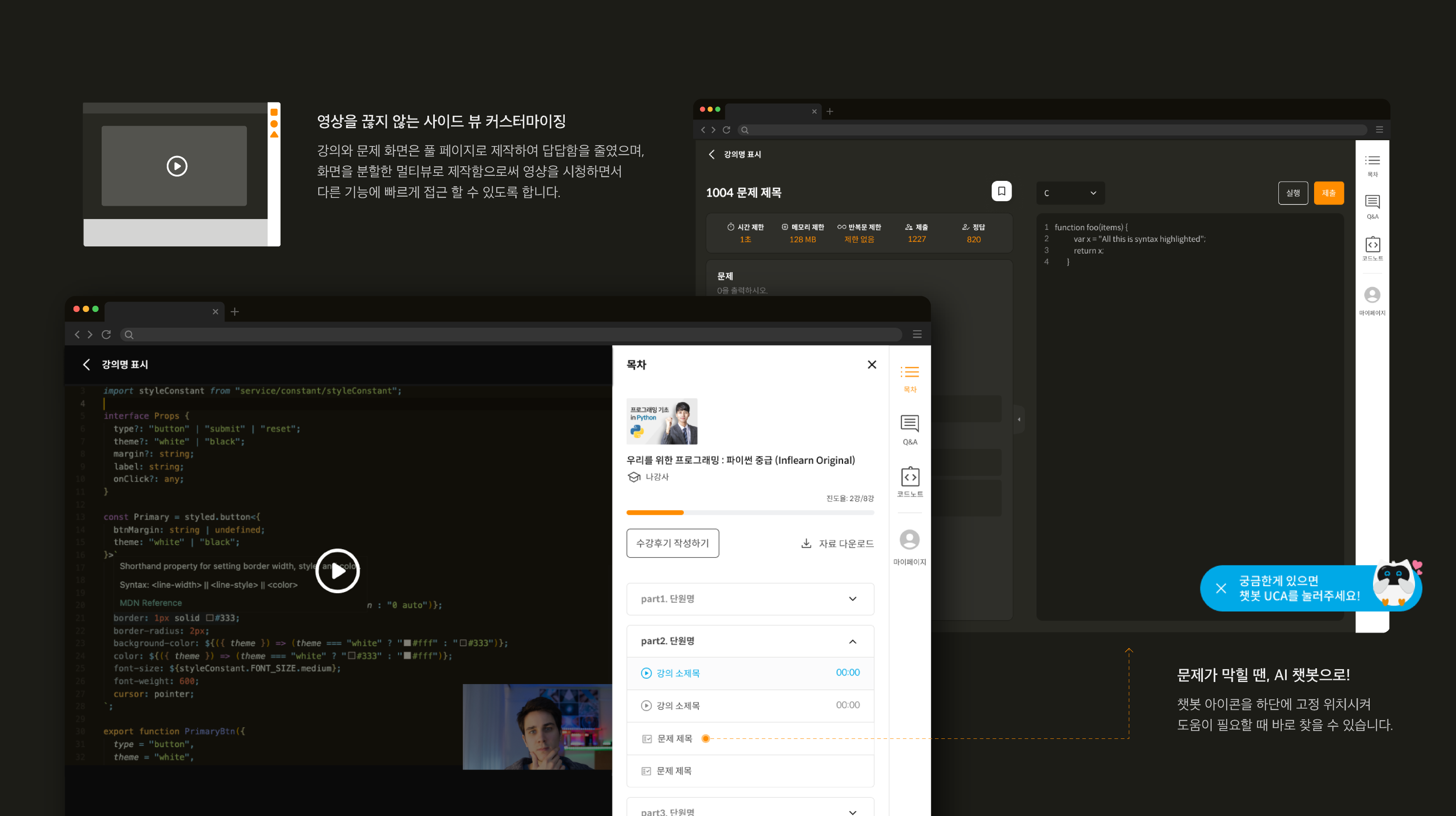This screenshot has height=816, width=1456.
Task: Open new tab in back browser window
Action: coord(830,111)
